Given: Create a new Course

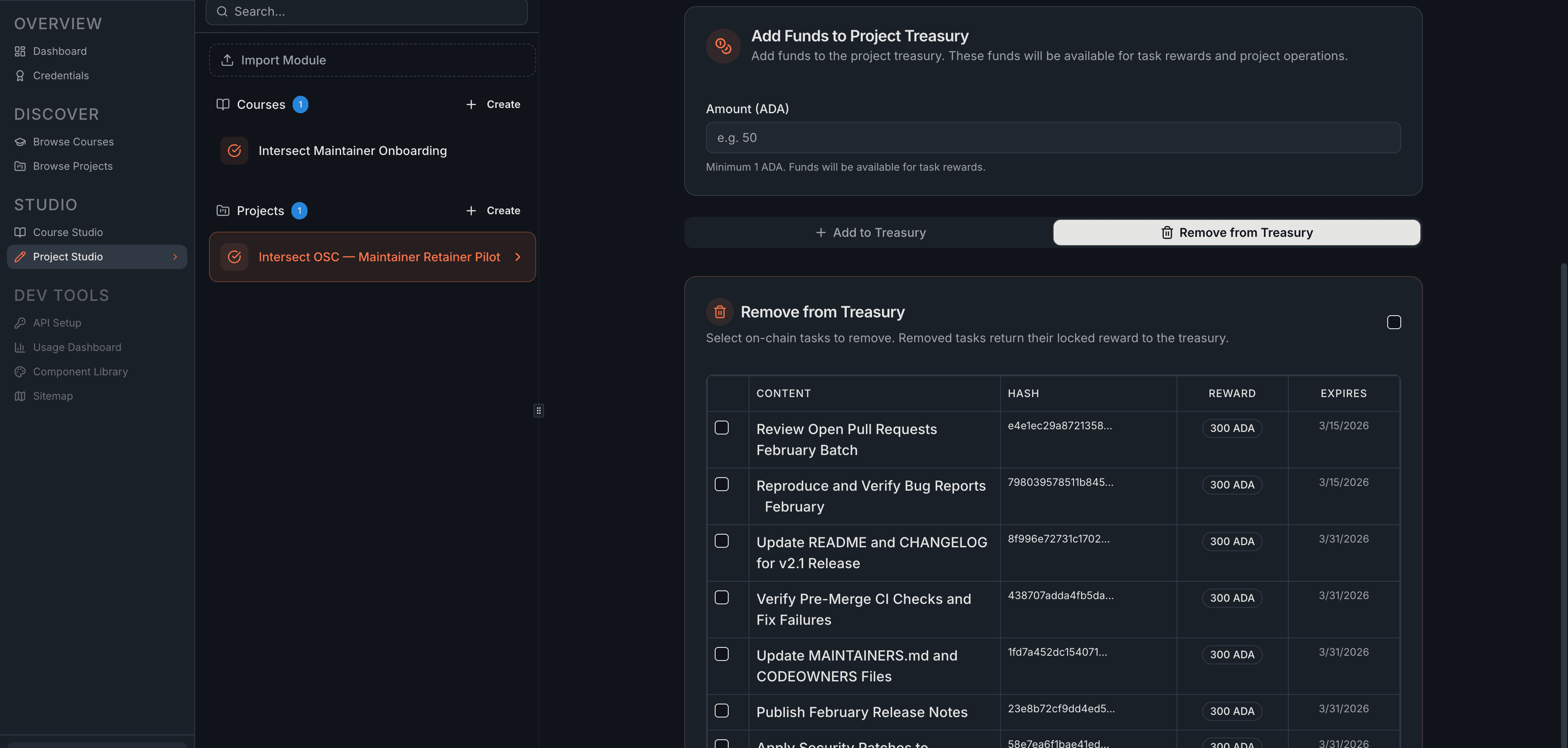Looking at the screenshot, I should pyautogui.click(x=493, y=104).
